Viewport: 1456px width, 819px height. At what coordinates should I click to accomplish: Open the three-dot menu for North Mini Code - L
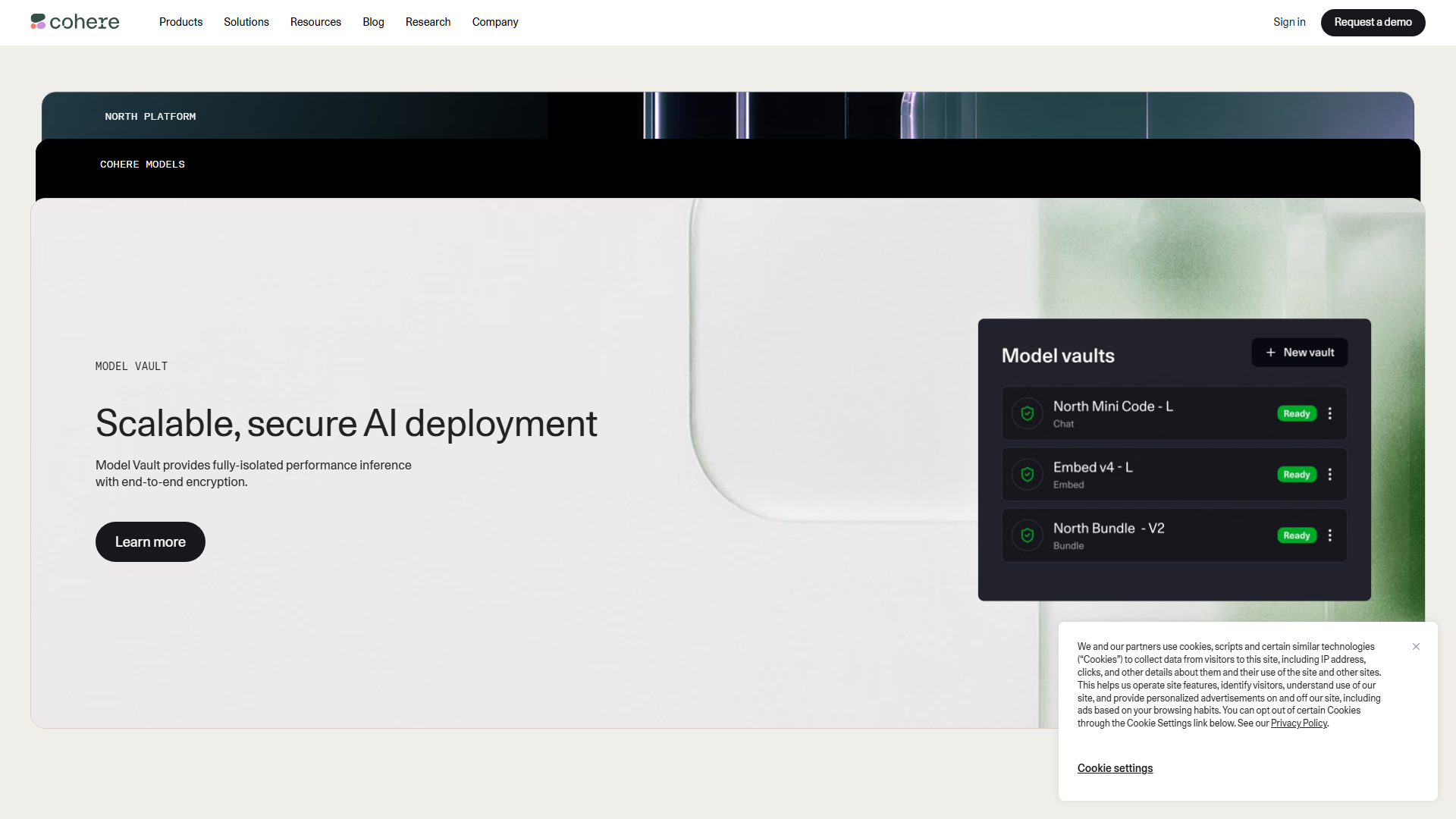(x=1330, y=413)
